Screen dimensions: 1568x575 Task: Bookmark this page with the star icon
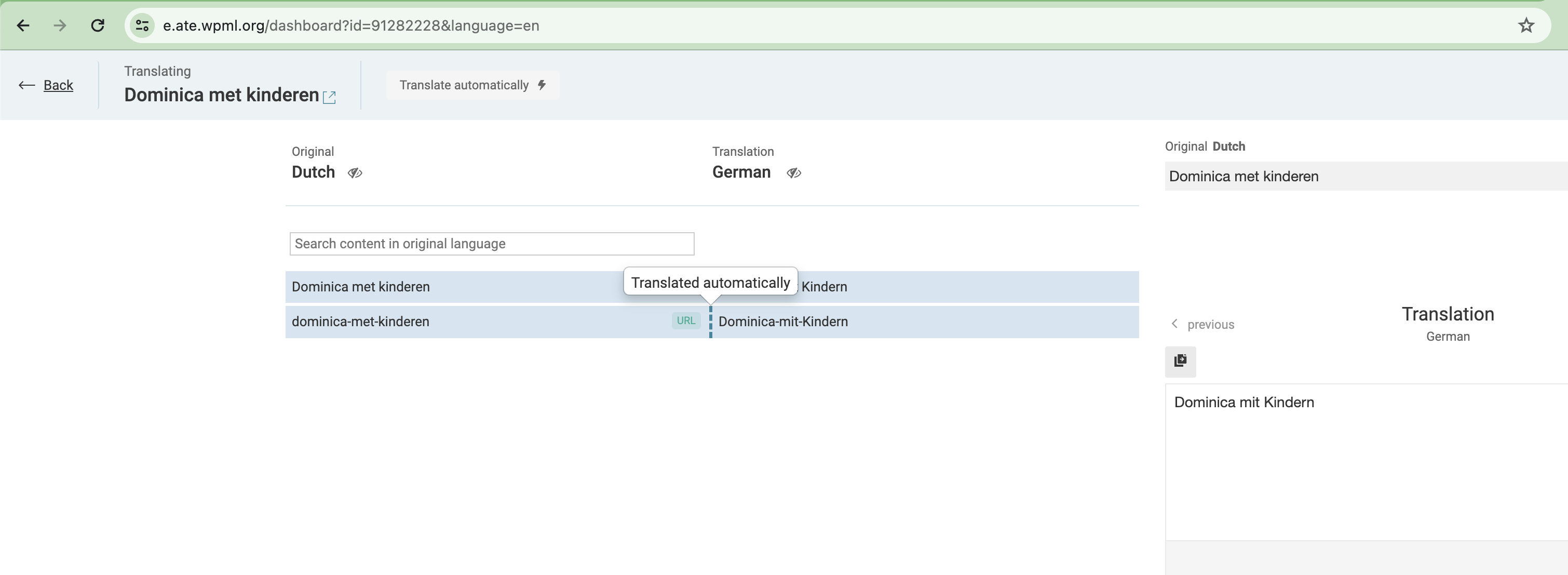point(1525,25)
